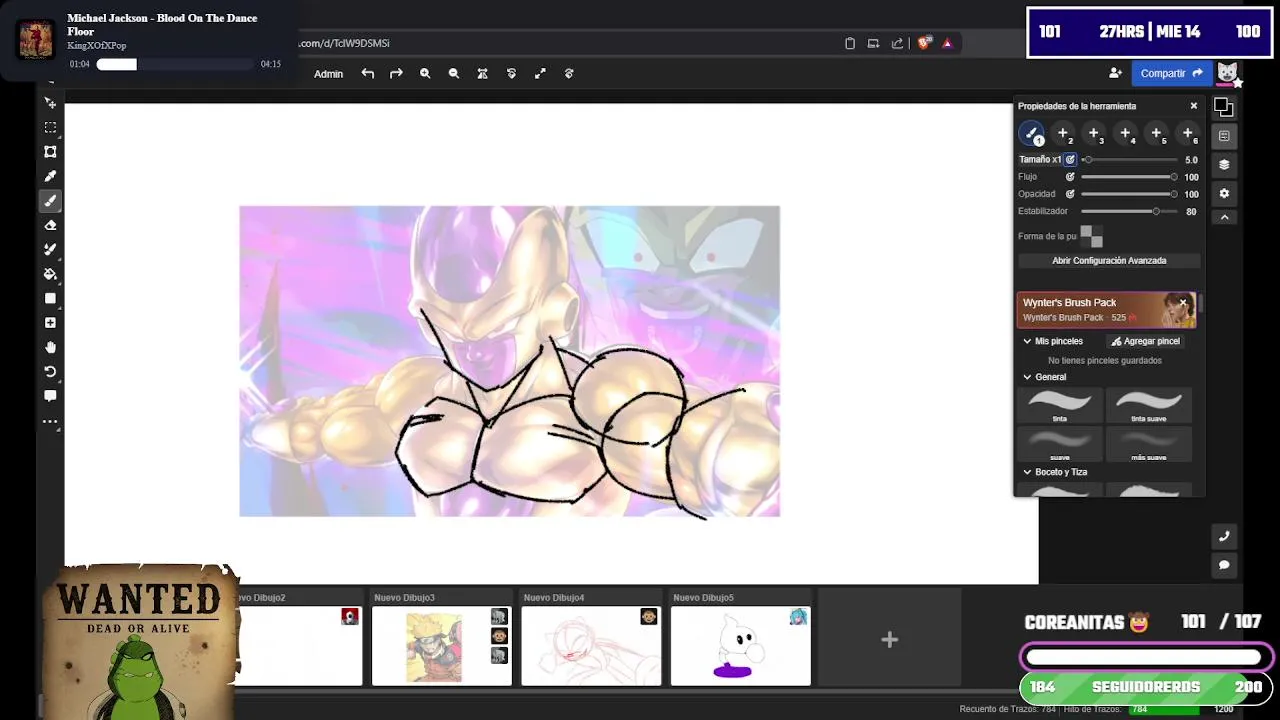Open the settings gear in right sidebar

[x=1224, y=193]
